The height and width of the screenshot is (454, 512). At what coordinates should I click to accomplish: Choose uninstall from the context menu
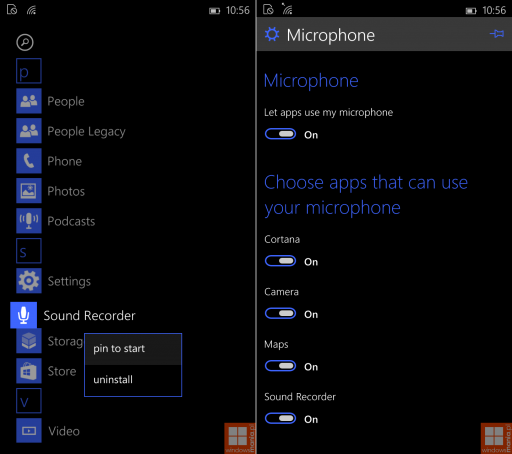point(133,380)
